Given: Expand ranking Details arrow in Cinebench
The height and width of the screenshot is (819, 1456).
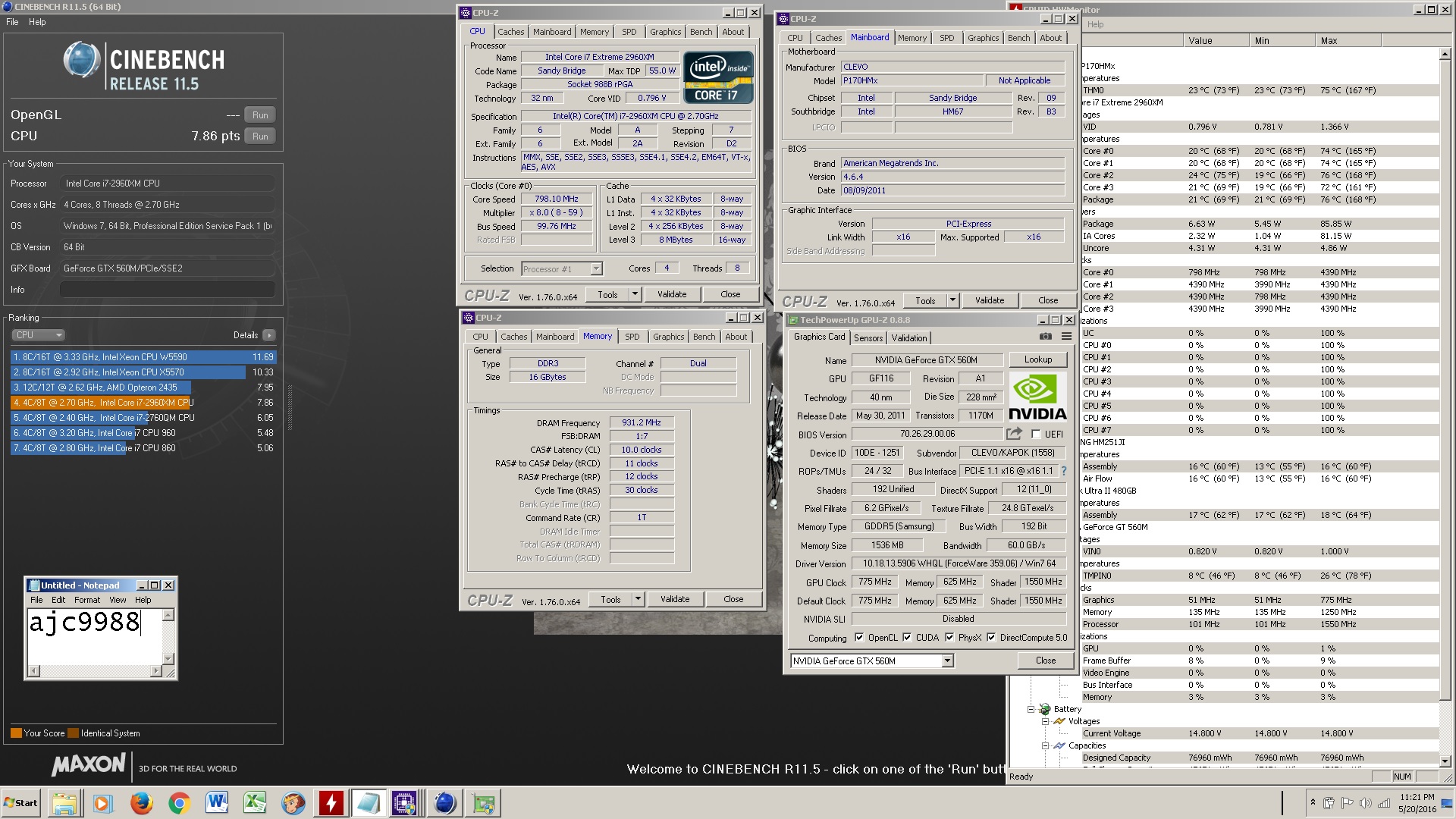Looking at the screenshot, I should pos(269,334).
